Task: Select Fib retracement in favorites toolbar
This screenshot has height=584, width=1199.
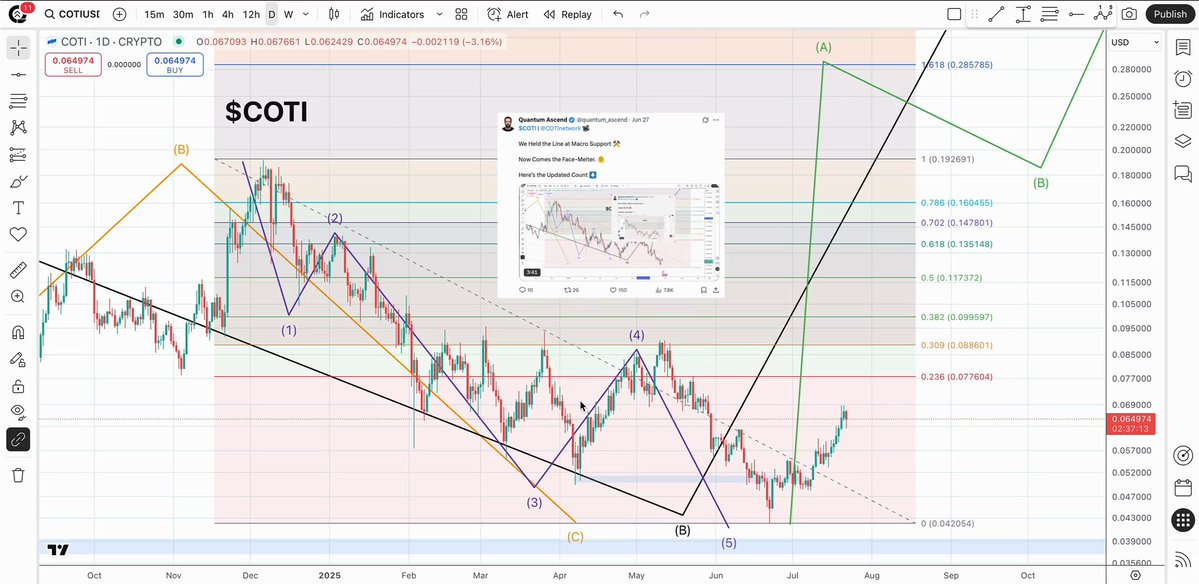Action: coord(1049,14)
